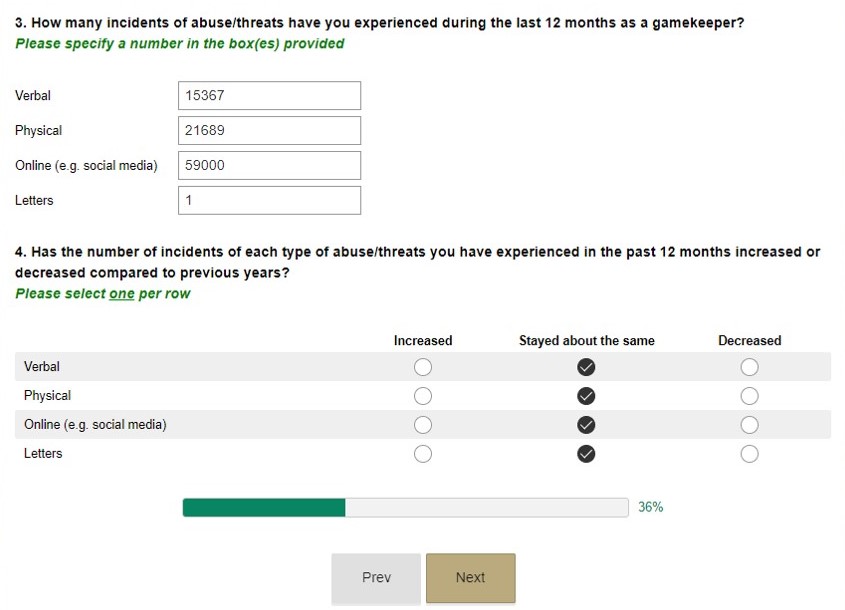
Task: Click the 36% progress percentage label
Action: click(x=651, y=508)
